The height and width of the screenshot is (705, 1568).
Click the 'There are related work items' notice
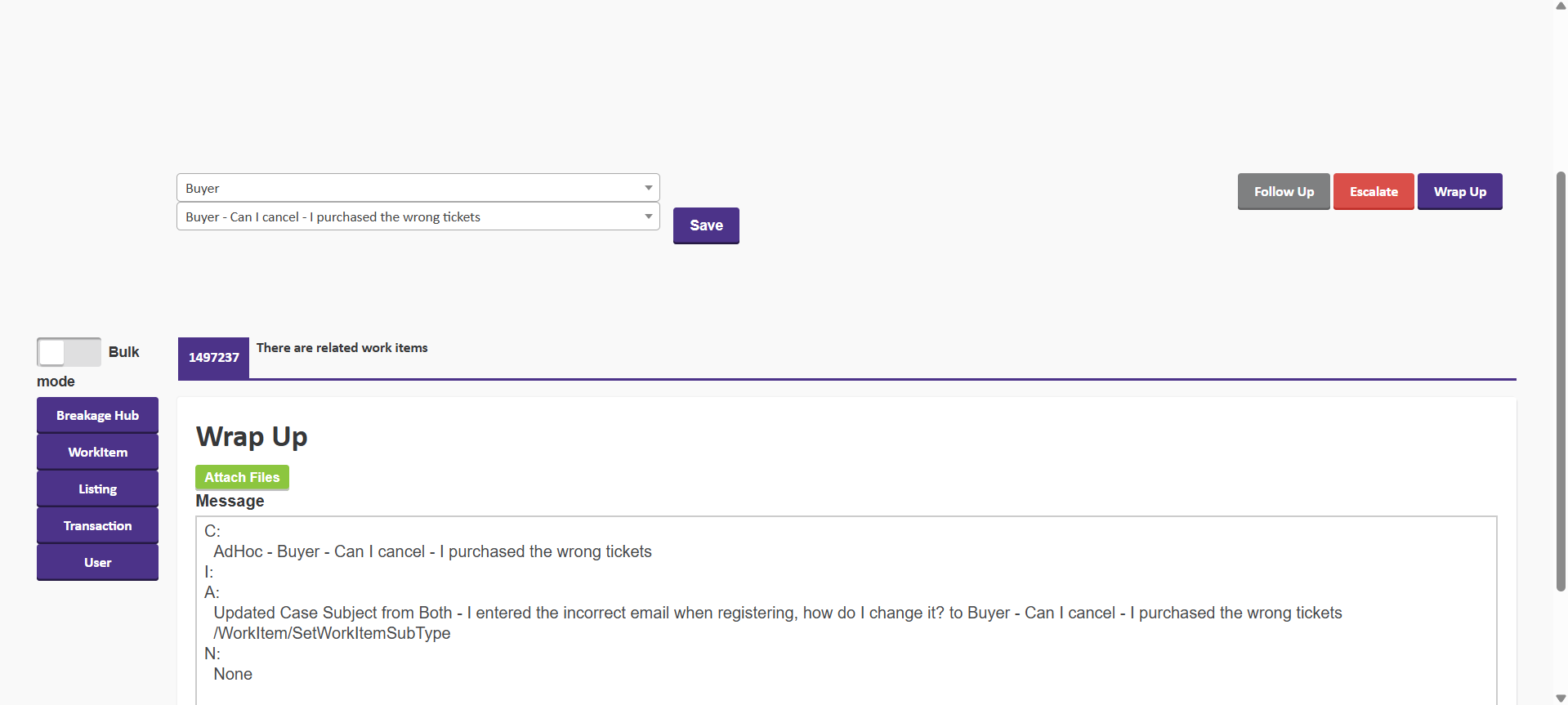coord(342,348)
